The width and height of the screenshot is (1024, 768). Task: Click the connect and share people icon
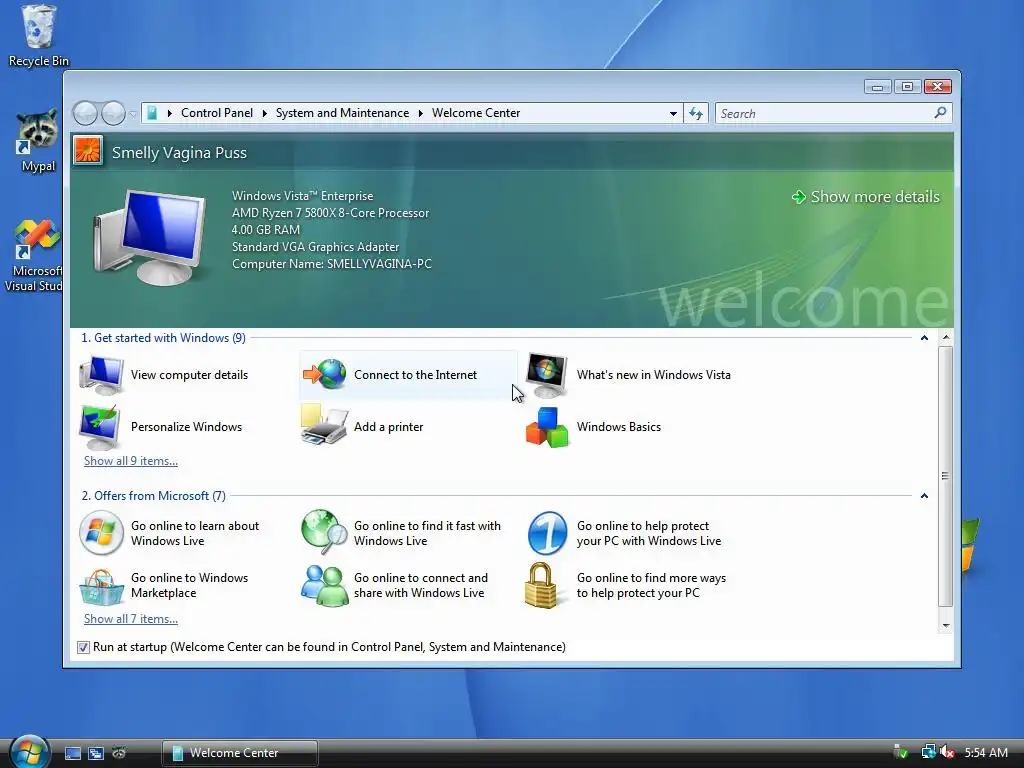(325, 586)
